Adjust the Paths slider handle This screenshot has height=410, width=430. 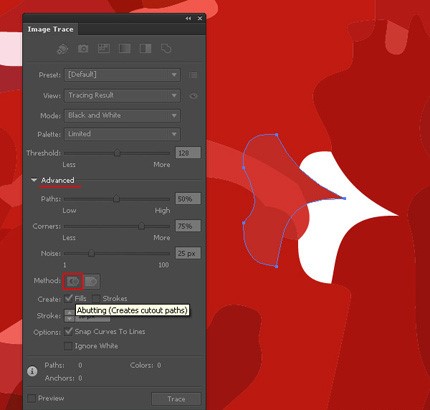pos(116,199)
